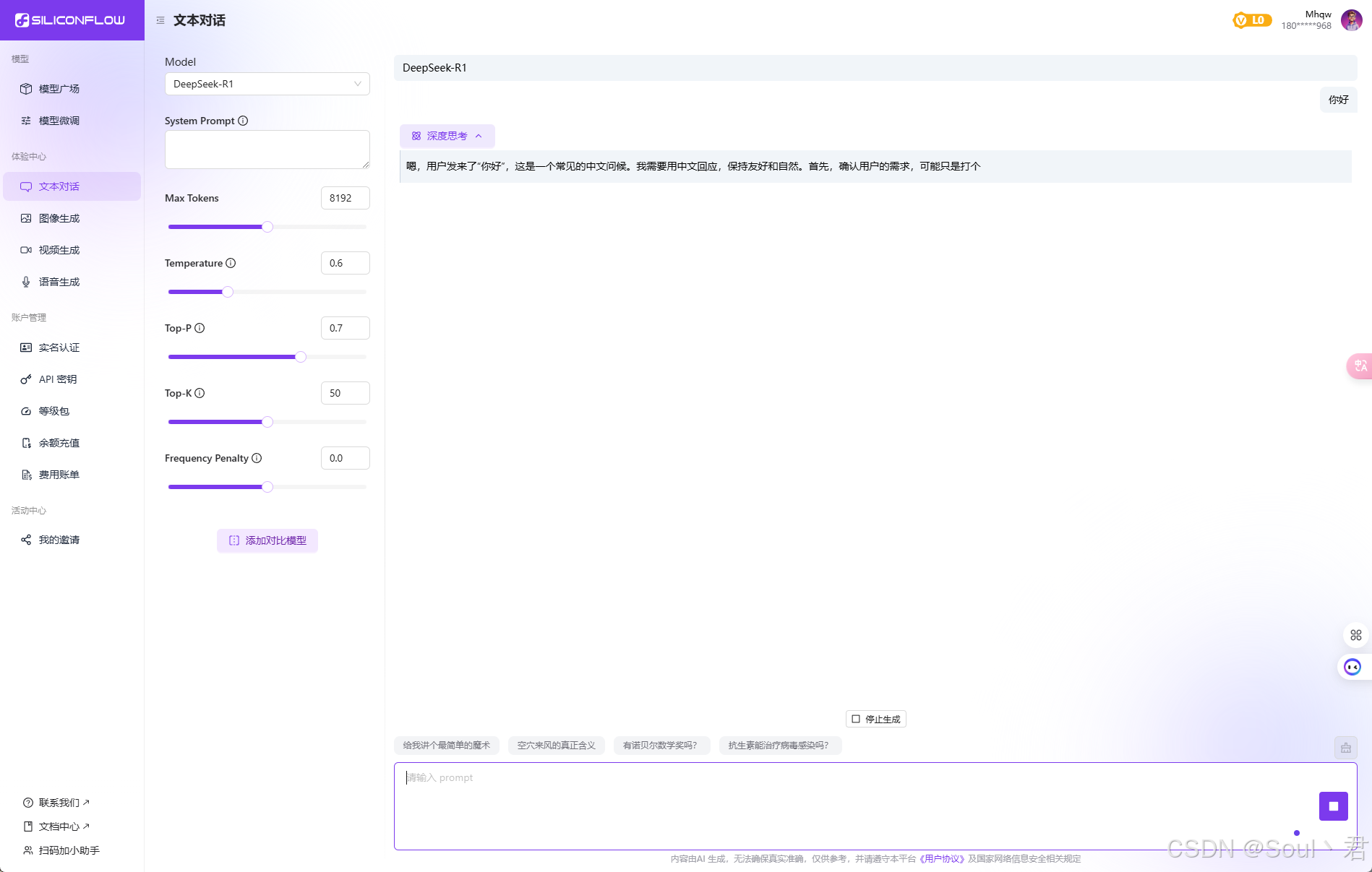Click 扫码加小助手

click(x=61, y=850)
